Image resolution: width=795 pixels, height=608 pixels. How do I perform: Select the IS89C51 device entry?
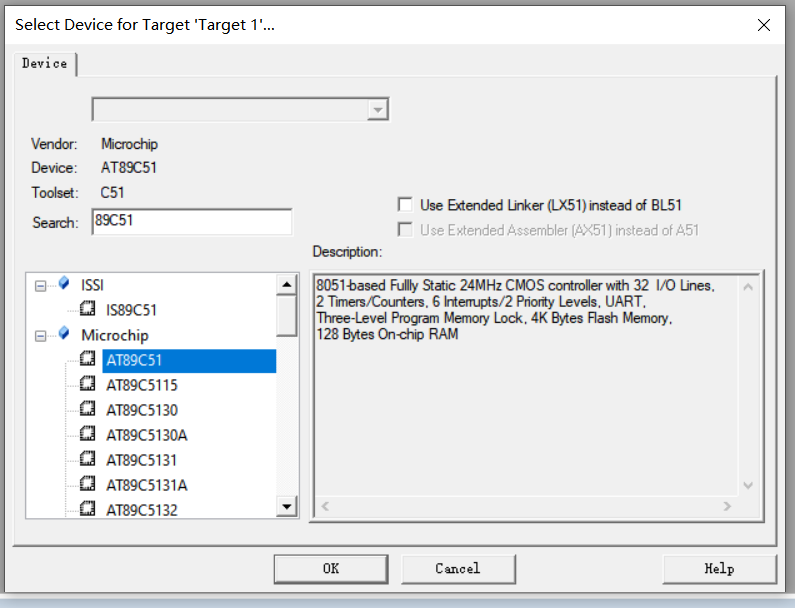(131, 310)
